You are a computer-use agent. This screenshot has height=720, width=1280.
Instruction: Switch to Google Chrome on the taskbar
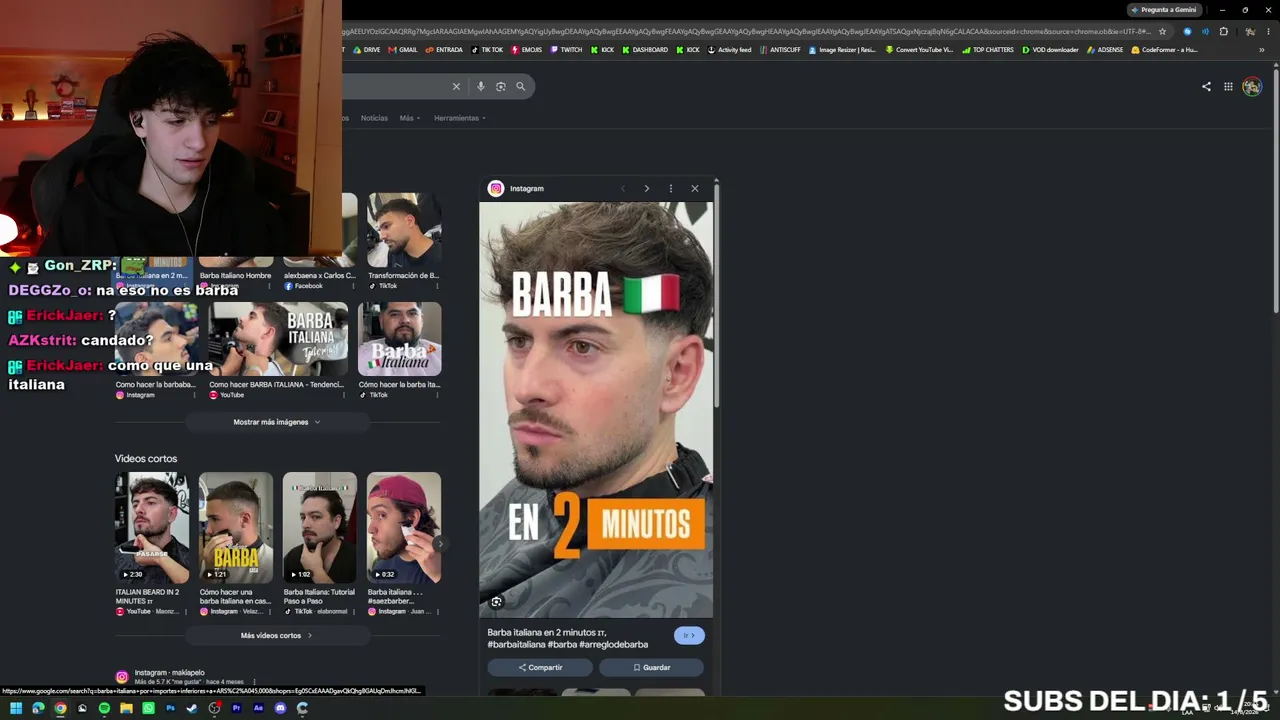click(60, 708)
